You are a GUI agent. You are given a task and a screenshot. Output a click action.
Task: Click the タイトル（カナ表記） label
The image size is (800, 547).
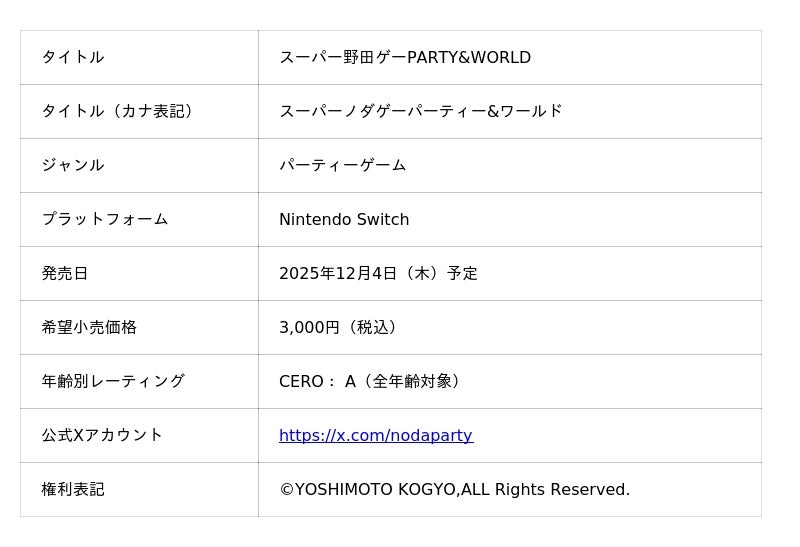pos(118,112)
